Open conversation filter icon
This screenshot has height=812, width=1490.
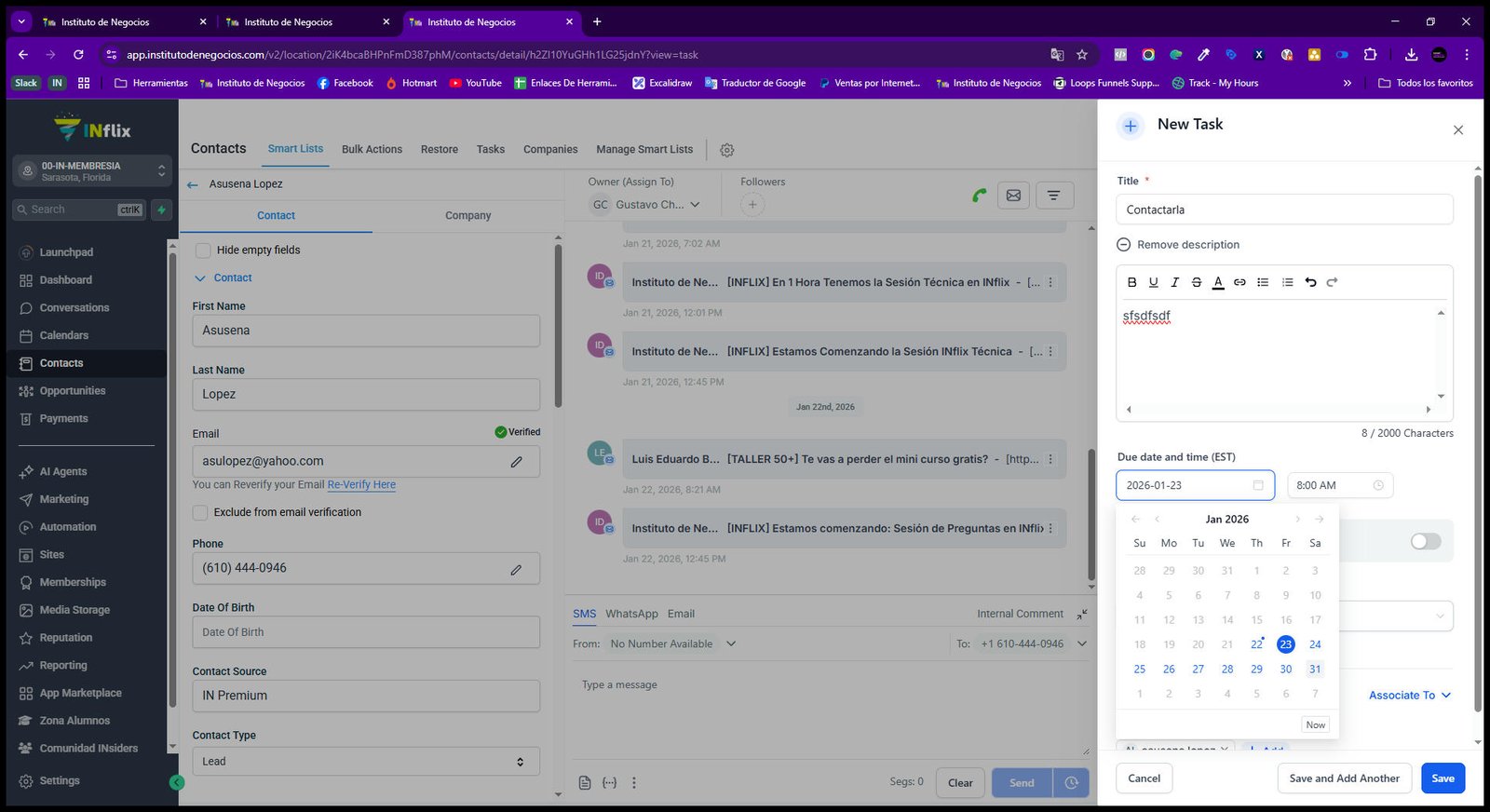[x=1053, y=196]
